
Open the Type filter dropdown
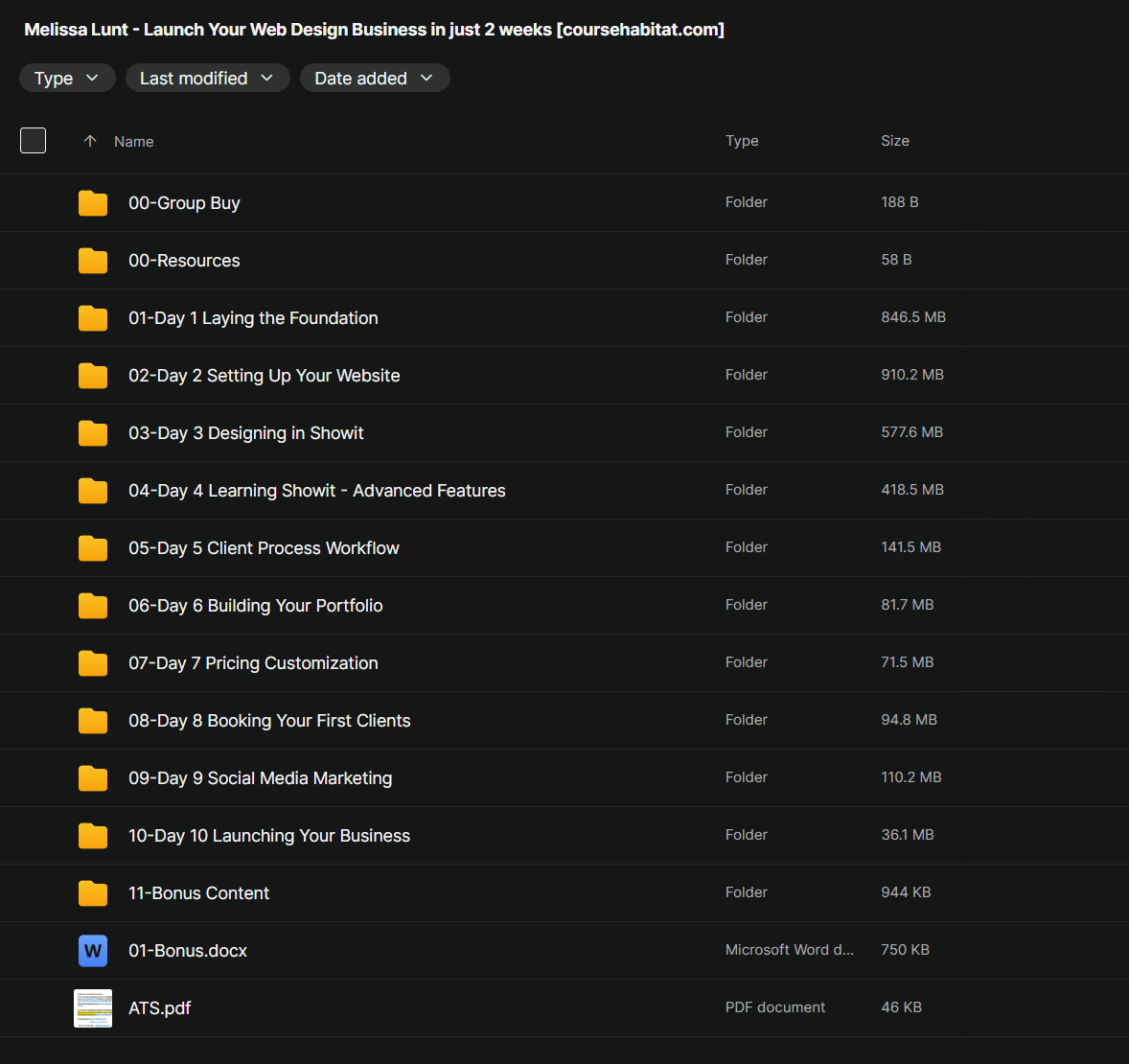click(x=67, y=78)
